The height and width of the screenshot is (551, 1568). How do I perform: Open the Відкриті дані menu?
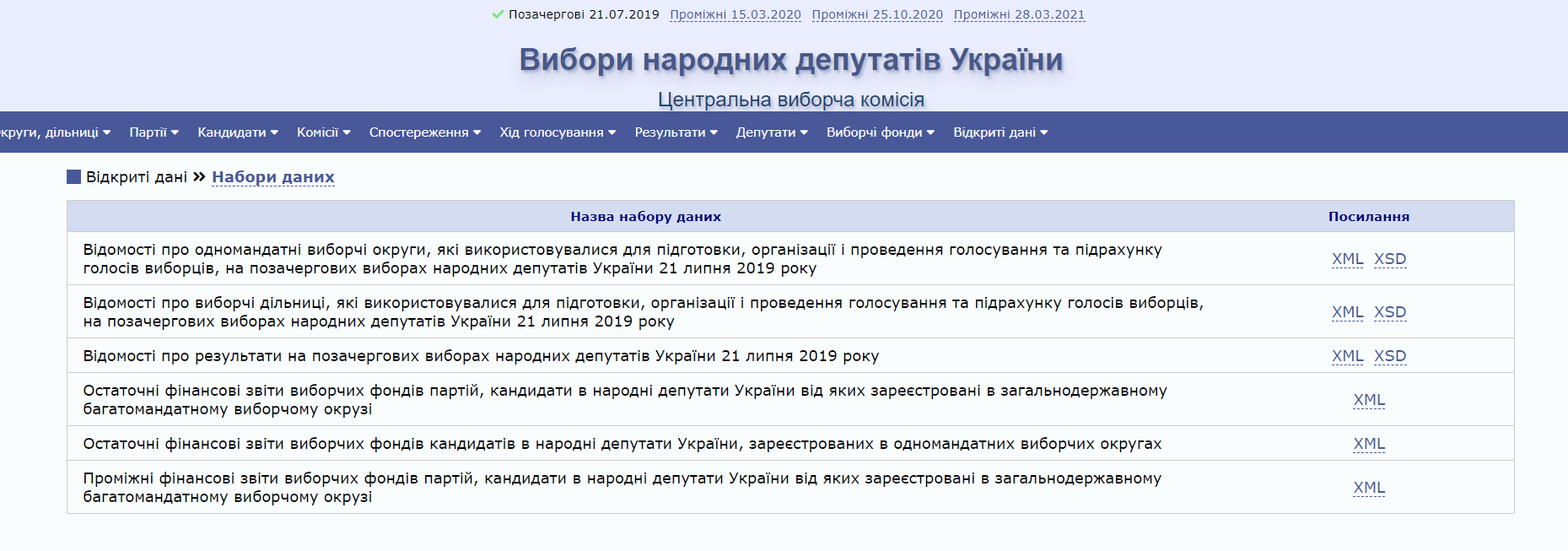(x=1000, y=132)
